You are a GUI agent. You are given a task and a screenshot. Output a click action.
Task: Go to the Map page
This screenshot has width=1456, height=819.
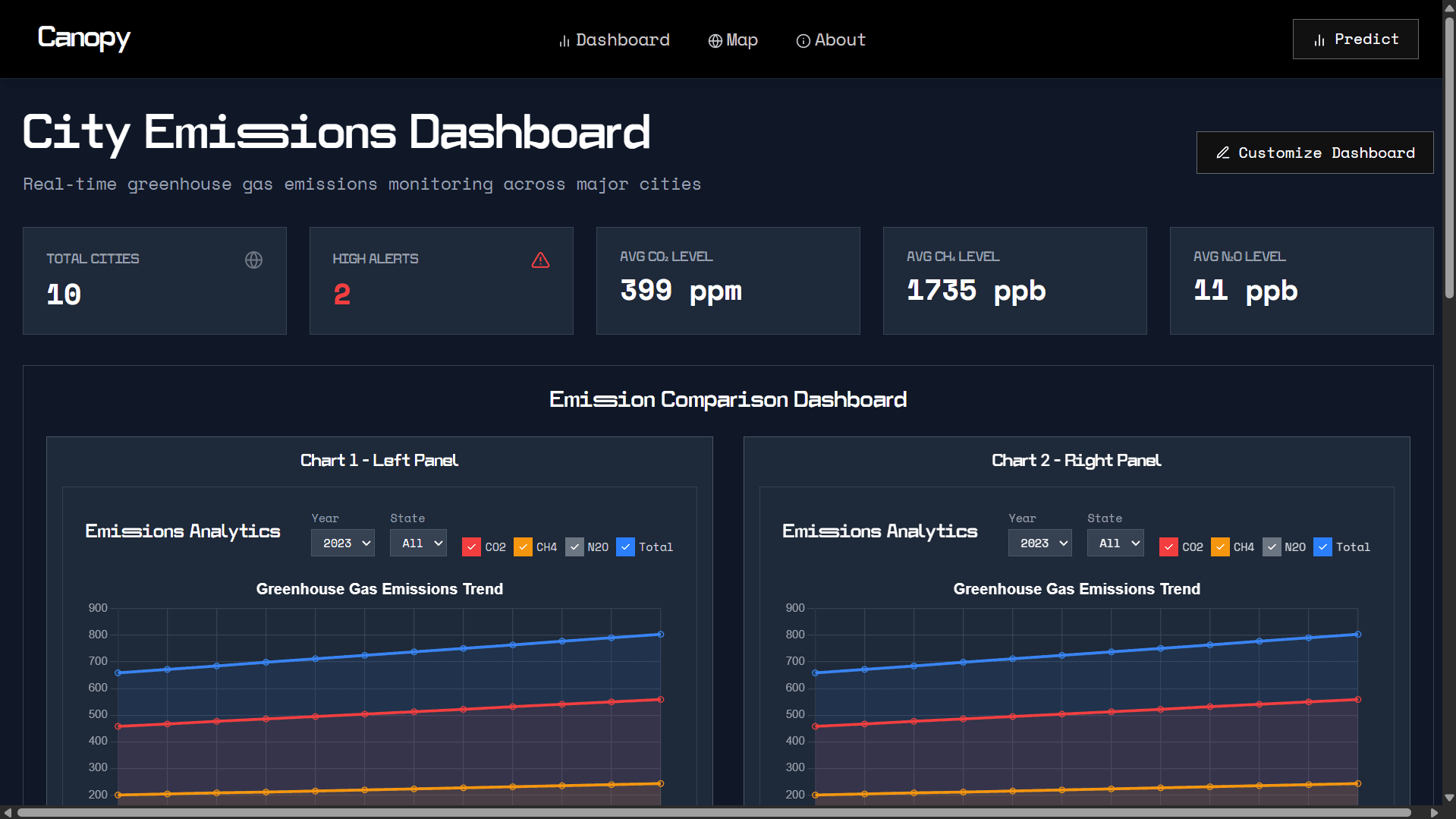coord(733,39)
